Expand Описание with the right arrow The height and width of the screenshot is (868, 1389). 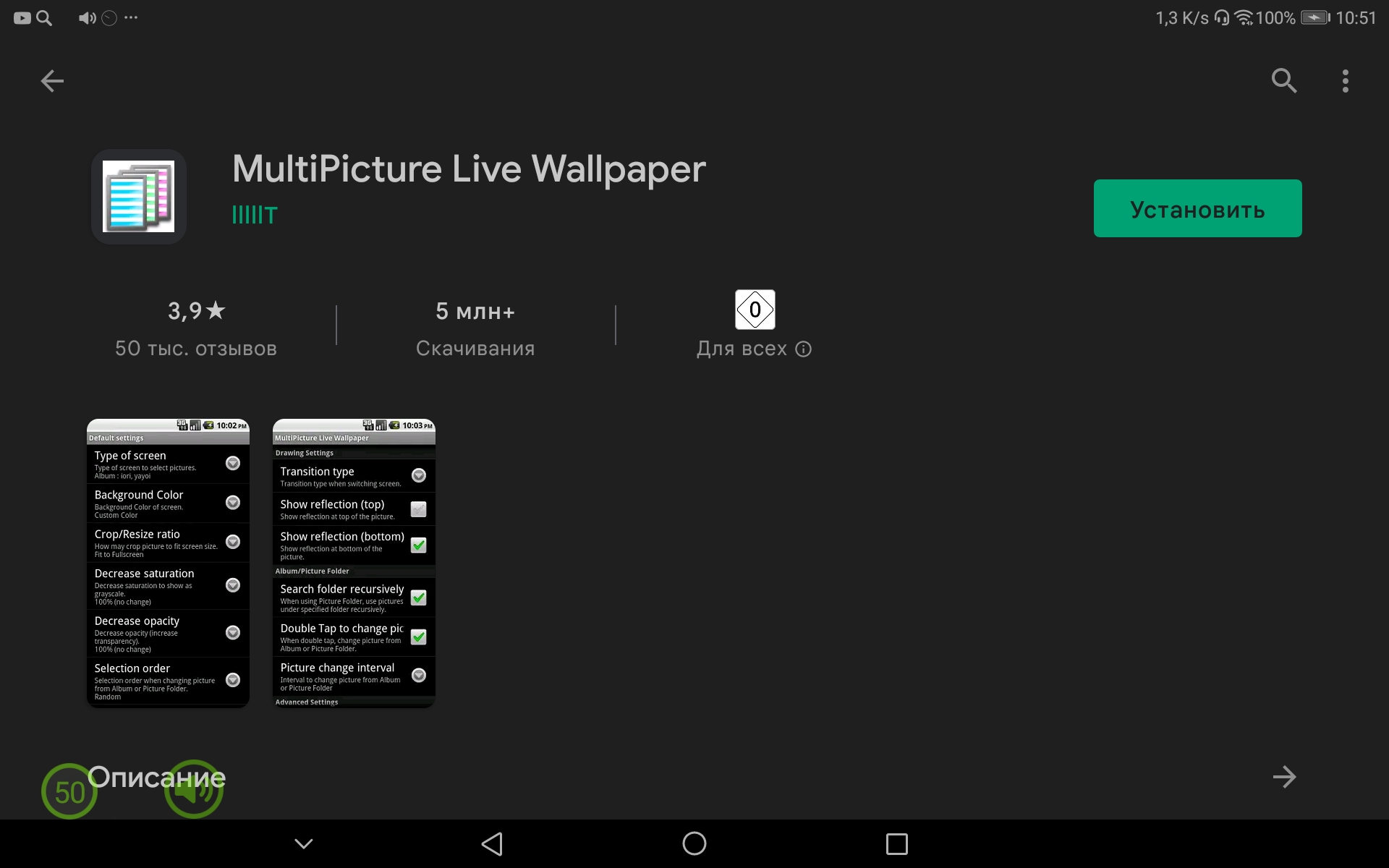(x=1284, y=777)
